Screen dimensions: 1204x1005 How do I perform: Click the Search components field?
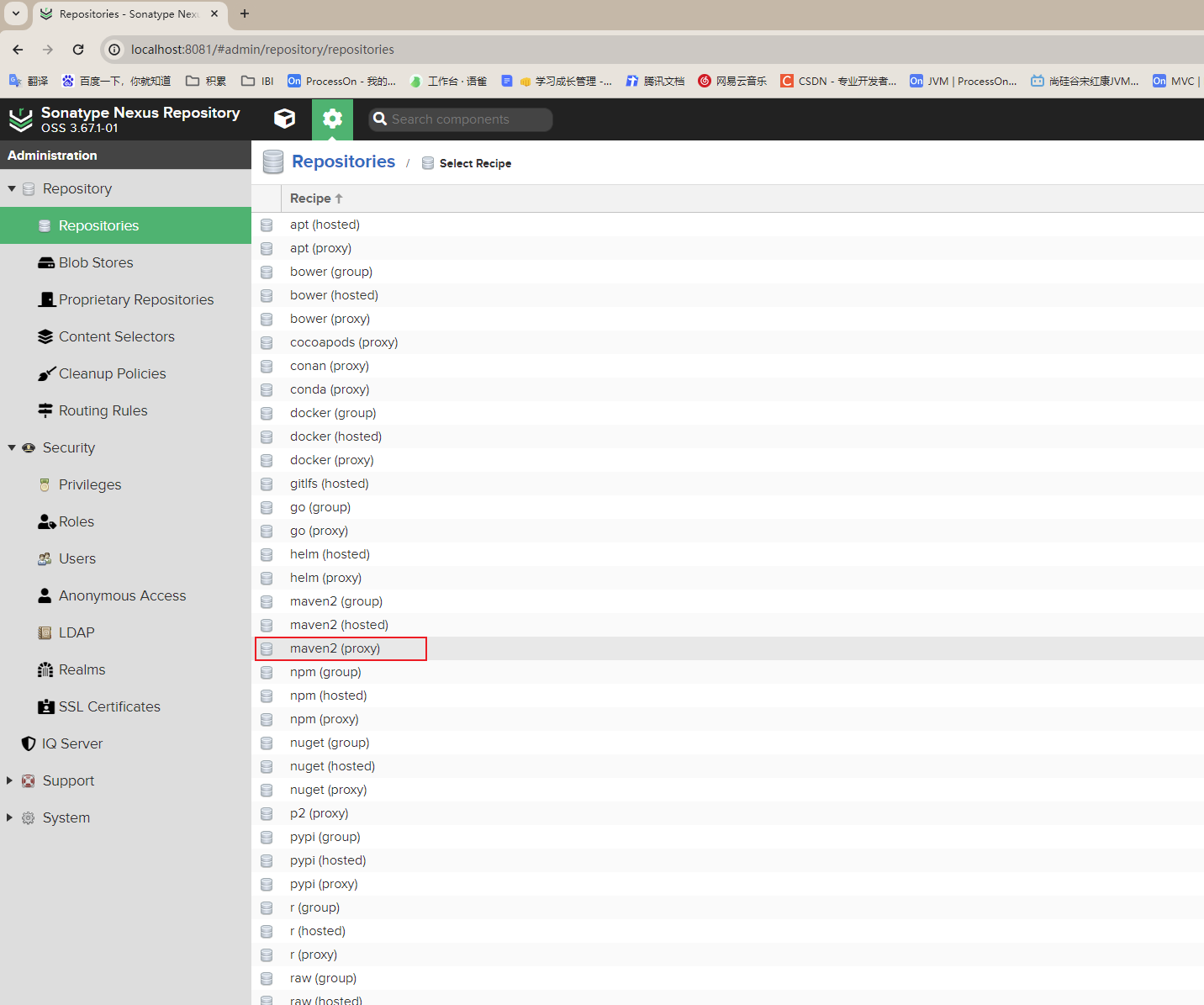tap(468, 119)
